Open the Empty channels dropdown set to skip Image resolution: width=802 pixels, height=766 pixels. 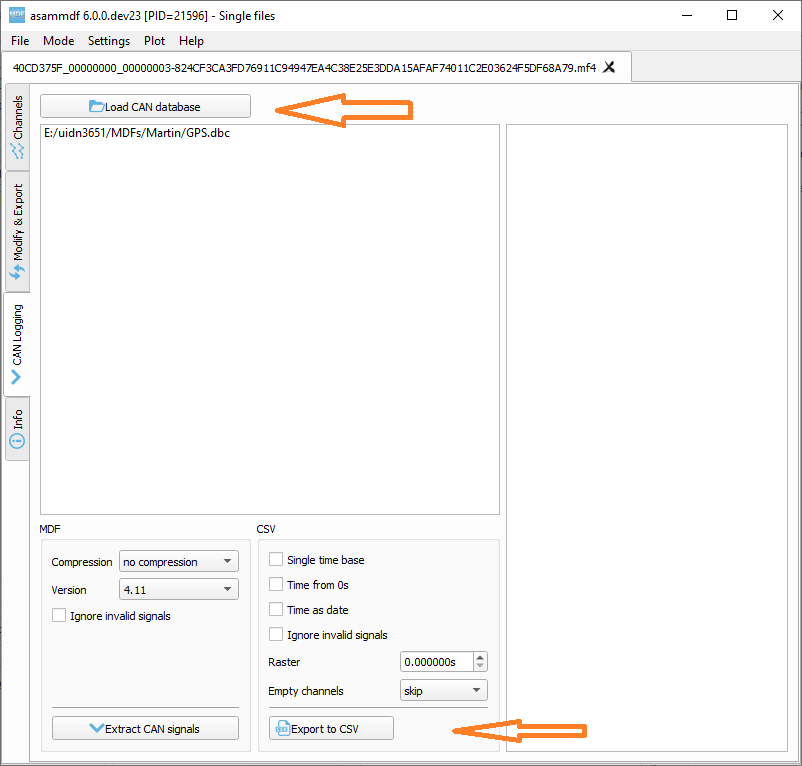click(x=443, y=690)
